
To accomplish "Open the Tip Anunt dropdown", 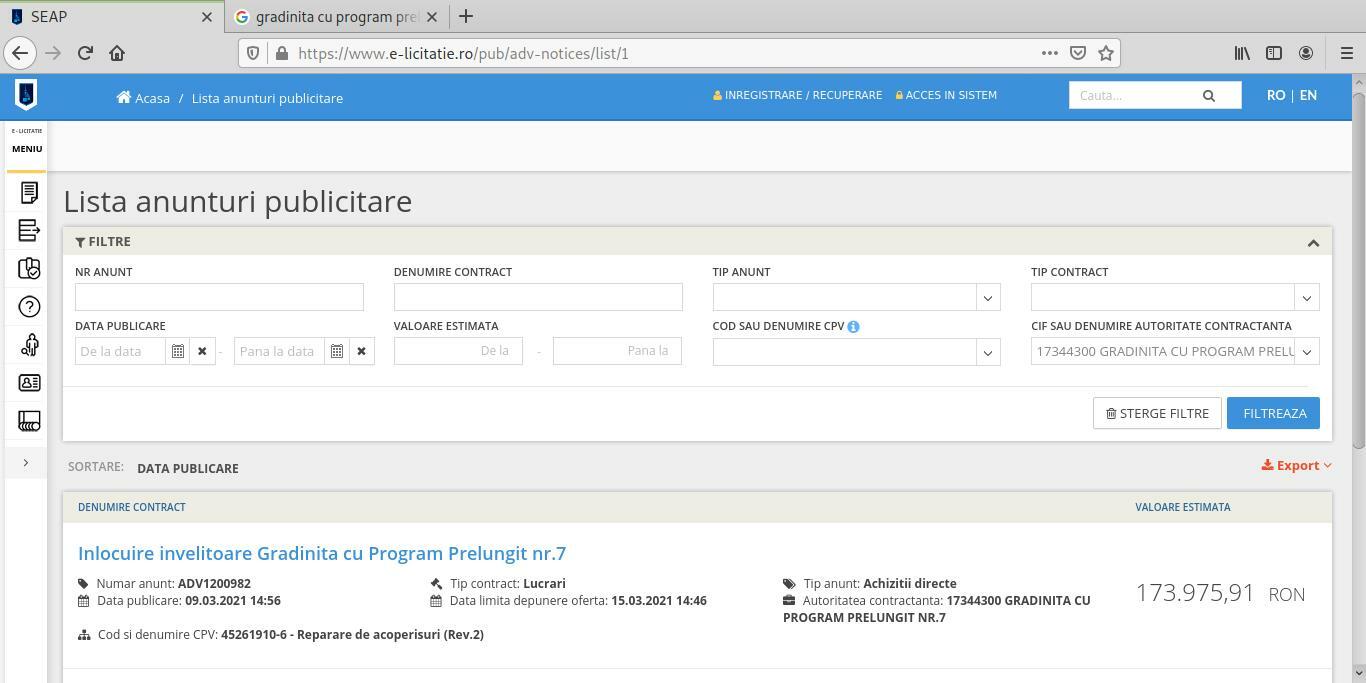I will (x=987, y=298).
